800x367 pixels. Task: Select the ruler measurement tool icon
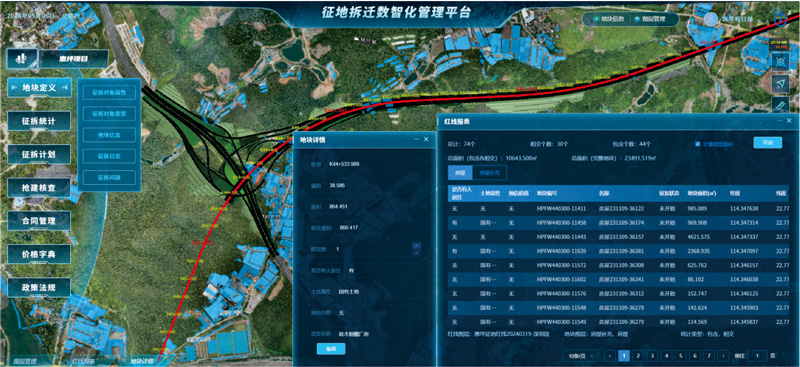pyautogui.click(x=780, y=105)
